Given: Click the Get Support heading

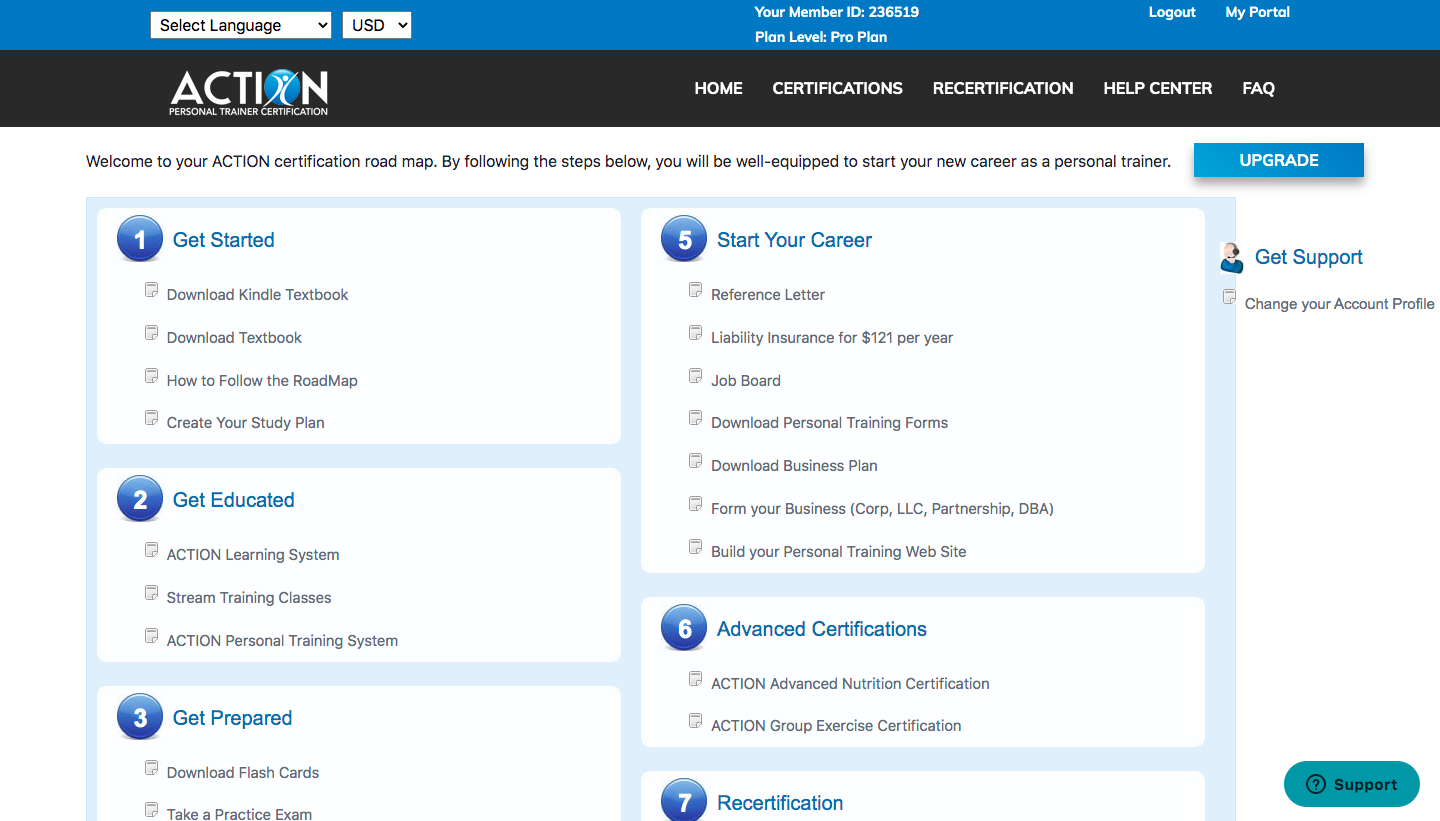Looking at the screenshot, I should coord(1308,257).
